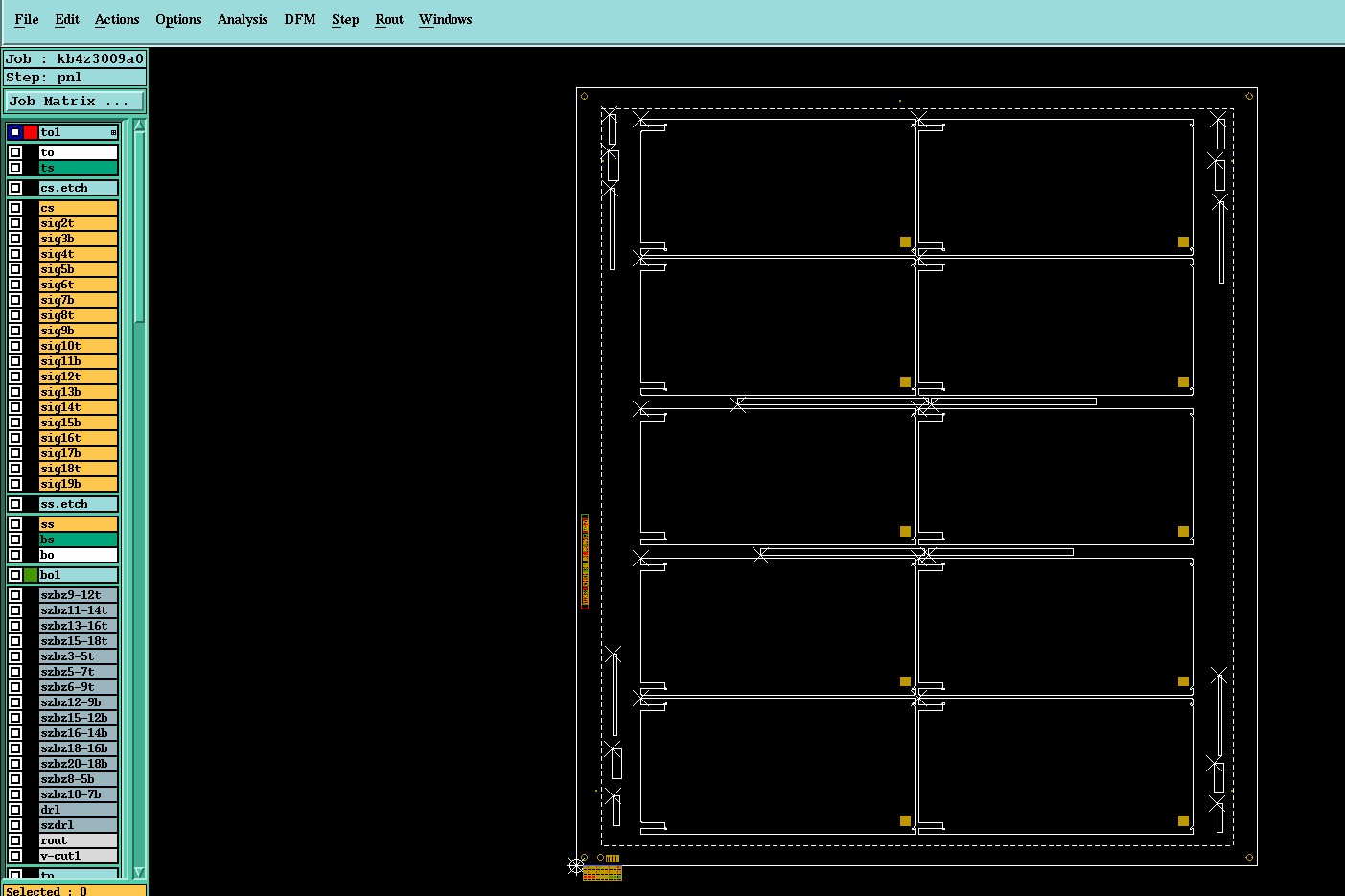Image resolution: width=1345 pixels, height=896 pixels.
Task: Click the layer list scroll-down arrow
Action: click(x=139, y=872)
